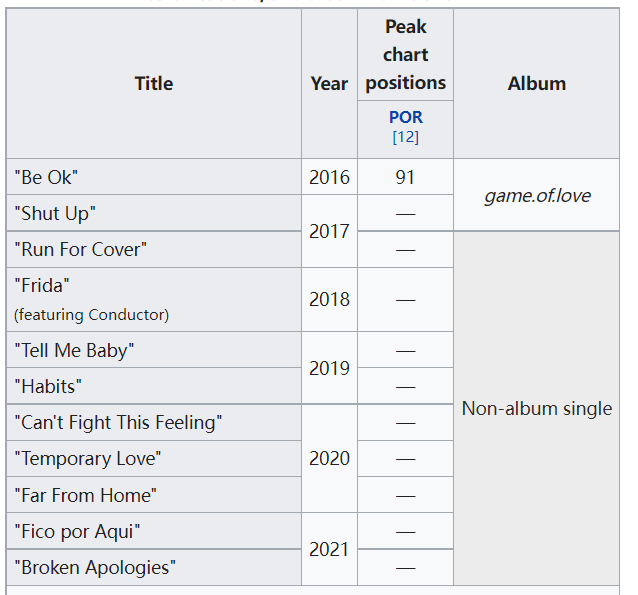The image size is (638, 595).
Task: Click the Title column header
Action: (154, 84)
